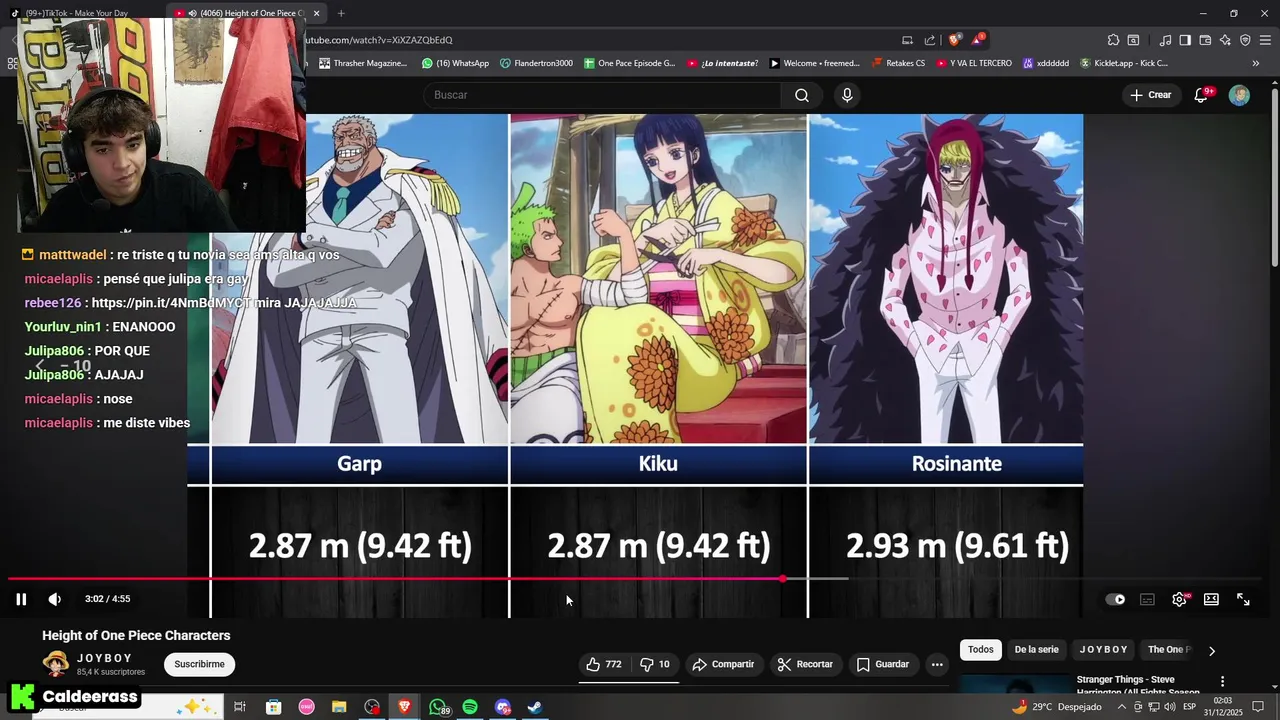Open the Brave Shields lion icon
Screen dimensions: 1280x720
pos(955,40)
